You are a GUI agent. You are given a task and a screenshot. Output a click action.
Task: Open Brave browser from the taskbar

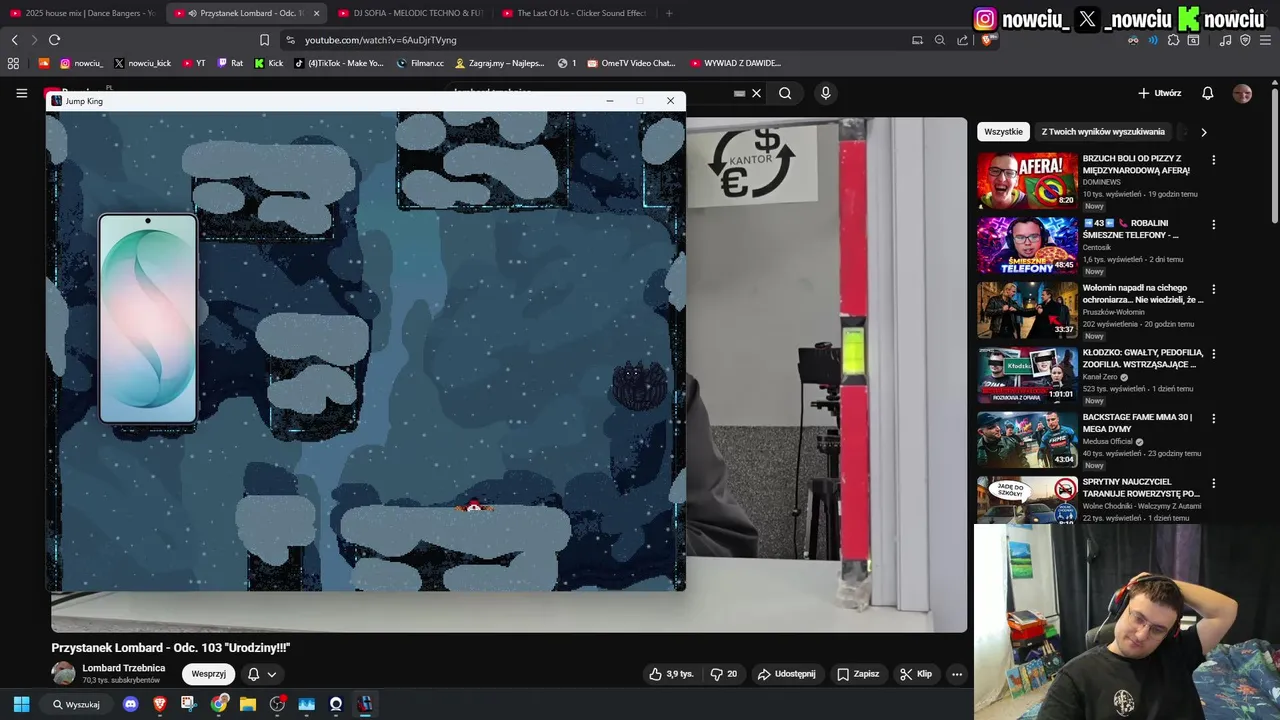160,704
